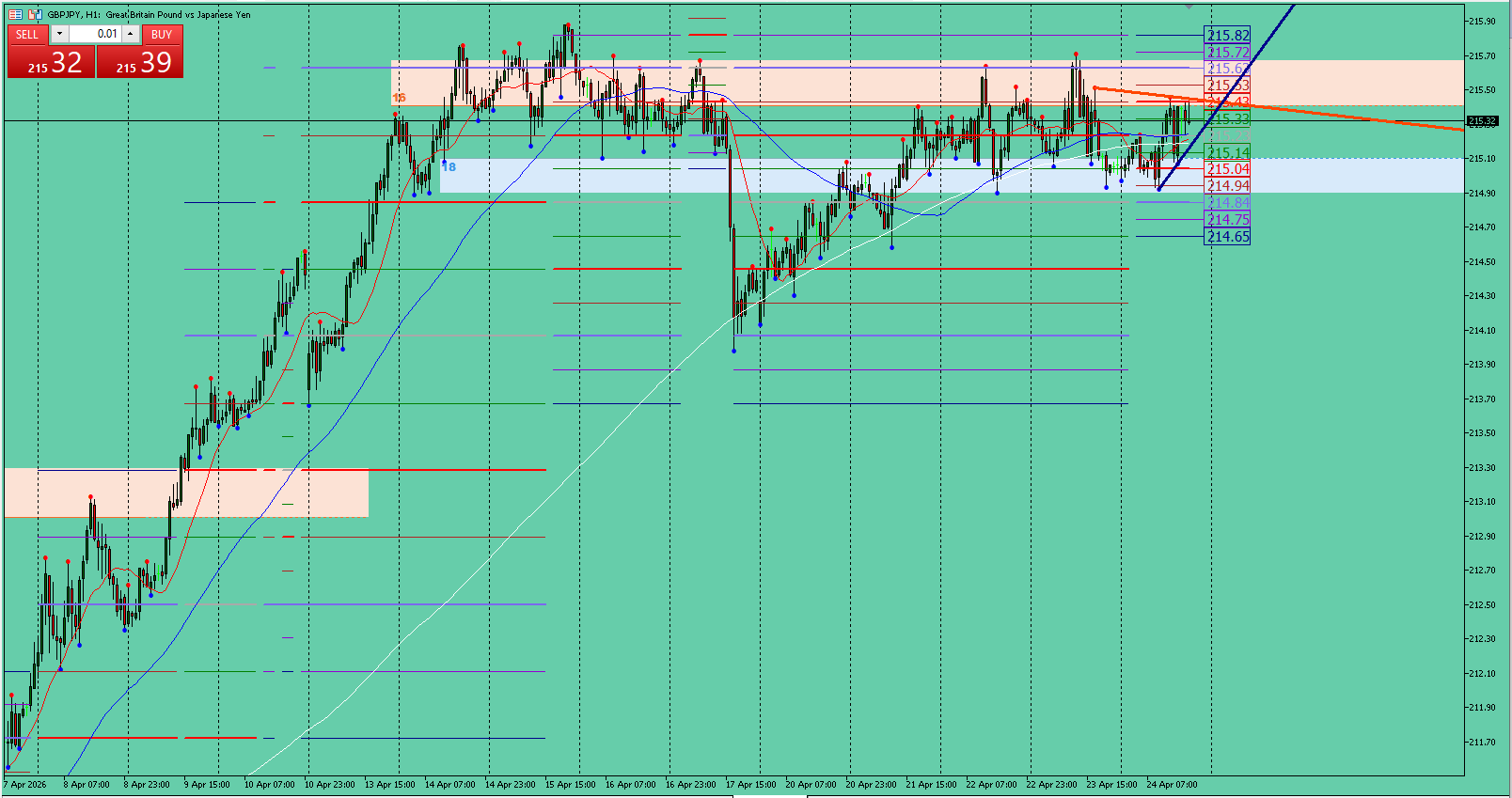
Task: Click the 213.30 price scale label
Action: 1483,468
